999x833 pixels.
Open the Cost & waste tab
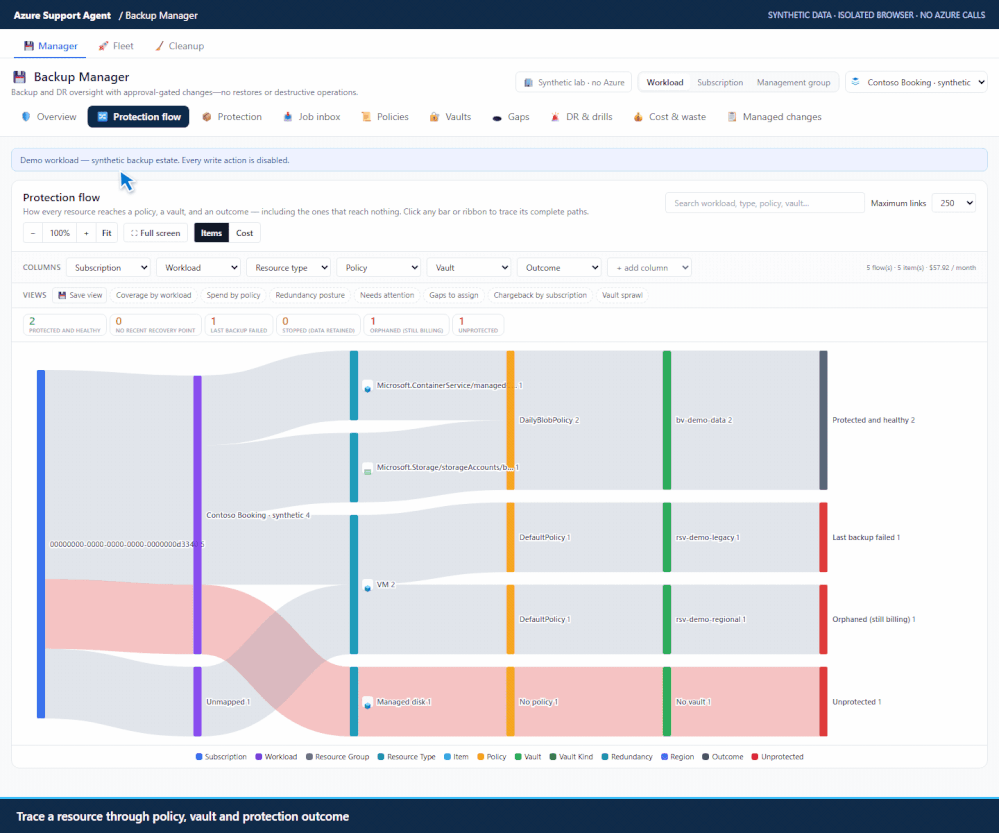pyautogui.click(x=670, y=117)
